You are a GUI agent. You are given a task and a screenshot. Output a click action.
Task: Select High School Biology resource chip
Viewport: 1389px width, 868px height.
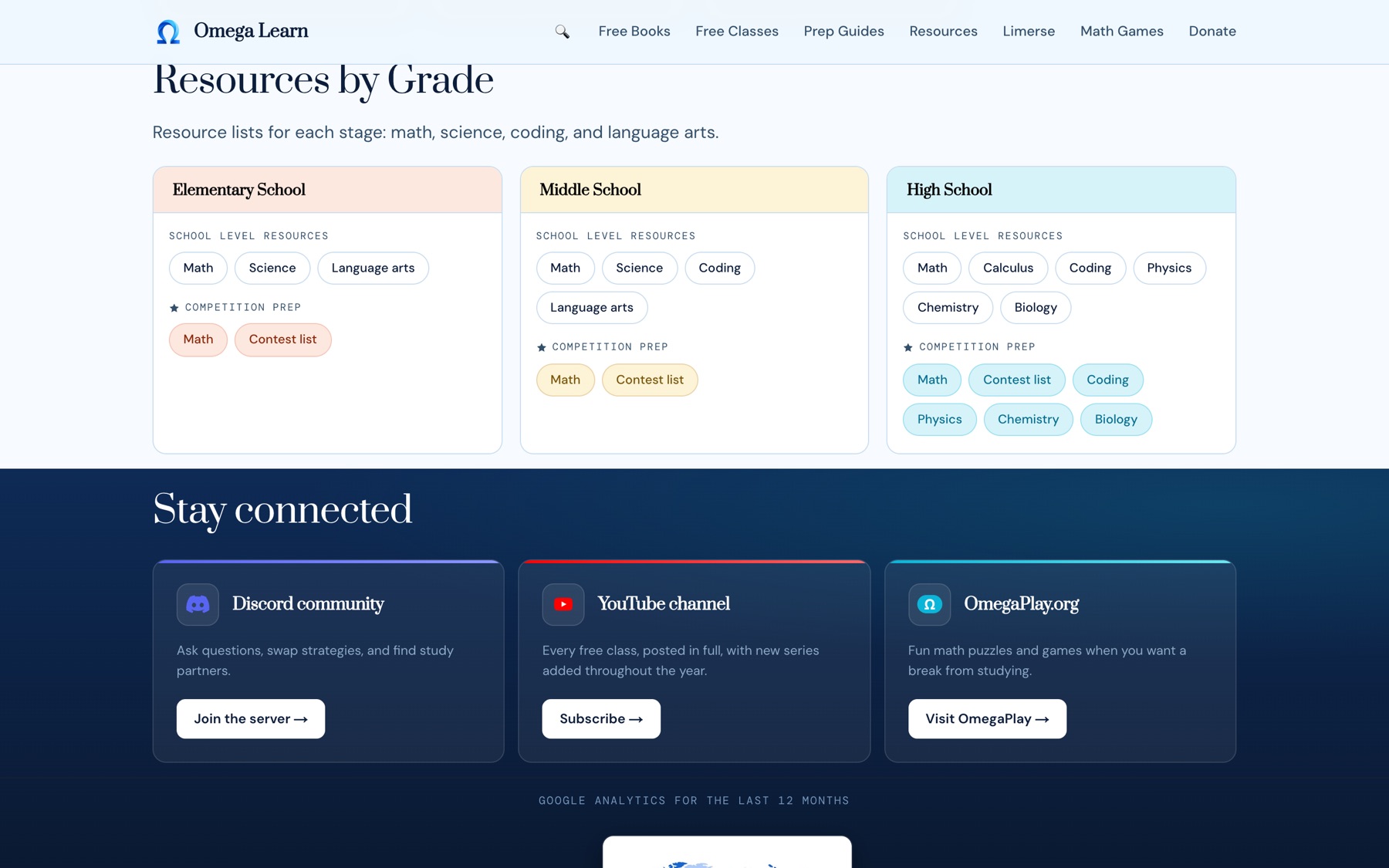(1036, 308)
